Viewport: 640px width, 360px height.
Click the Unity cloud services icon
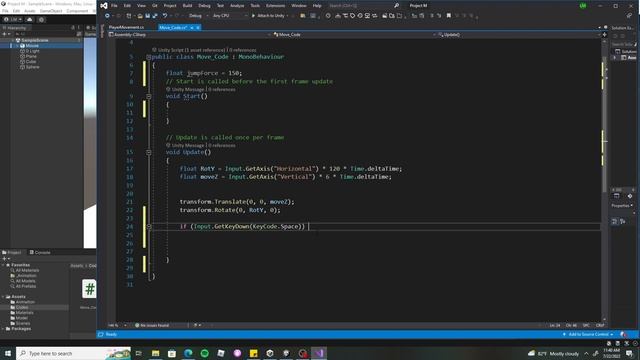29,19
